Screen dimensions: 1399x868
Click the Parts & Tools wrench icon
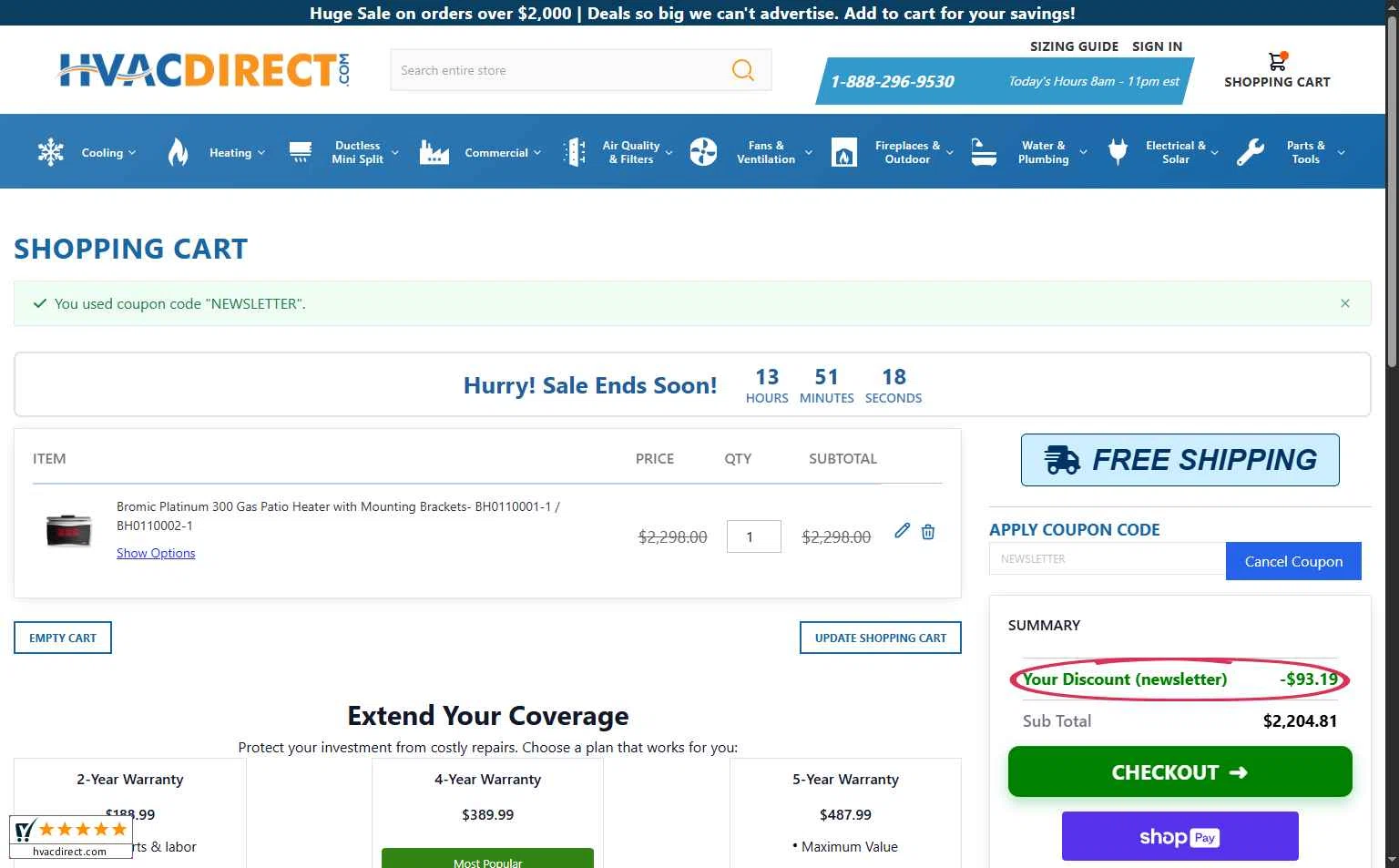(x=1251, y=152)
